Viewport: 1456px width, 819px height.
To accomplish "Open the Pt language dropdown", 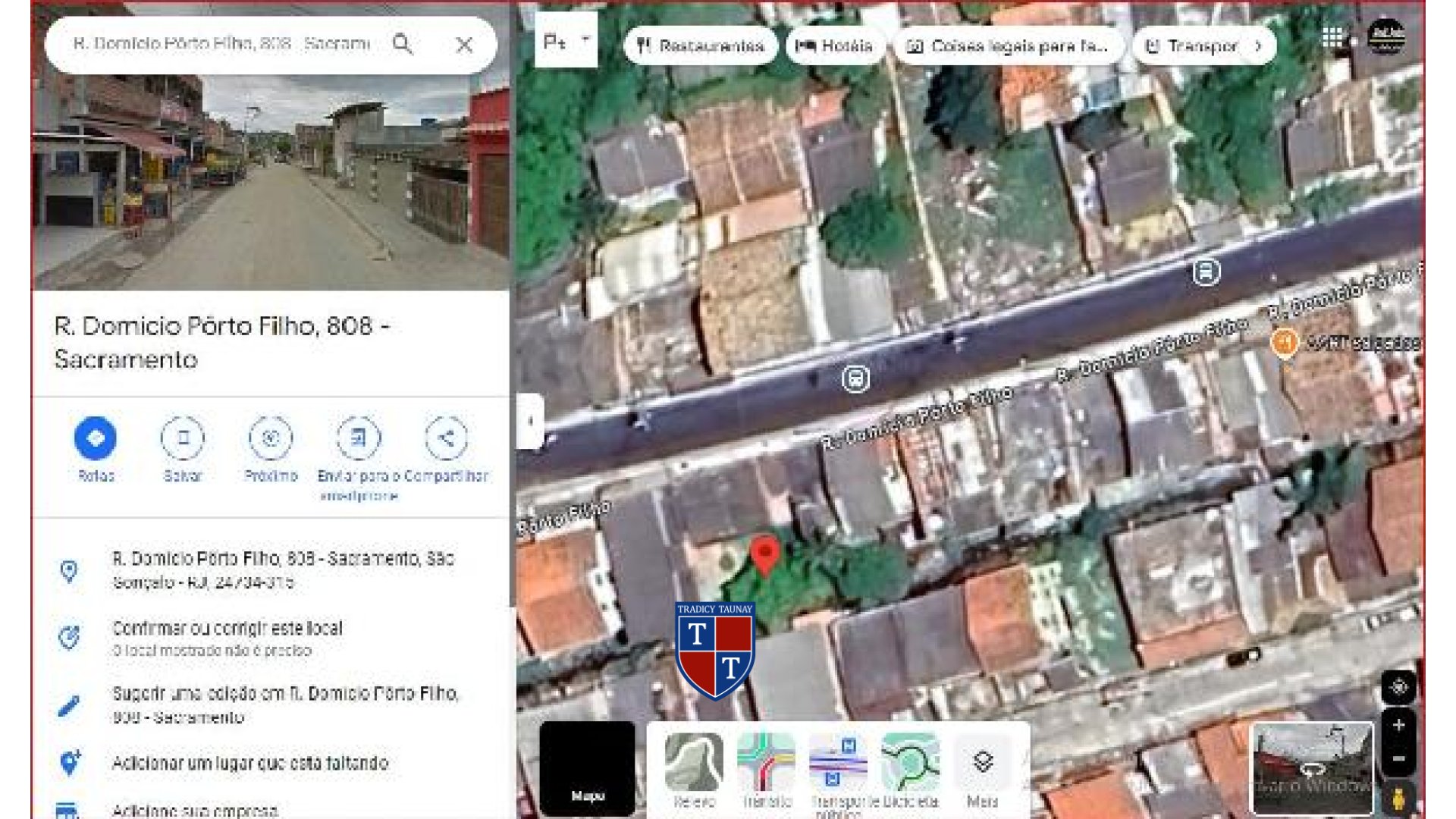I will click(x=566, y=41).
